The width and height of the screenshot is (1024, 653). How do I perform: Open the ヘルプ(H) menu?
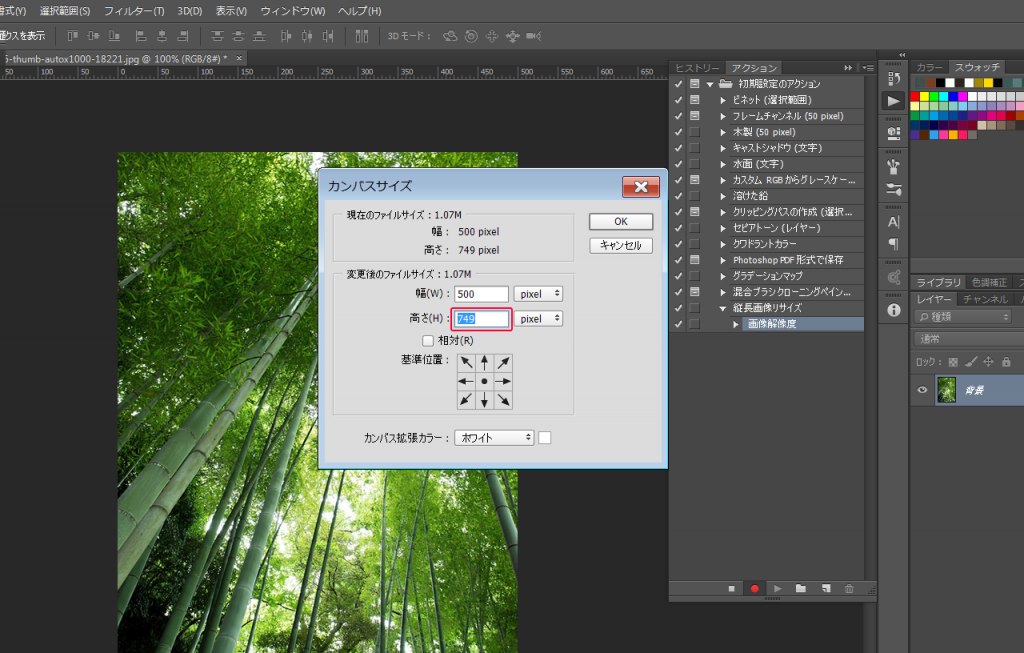coord(359,11)
